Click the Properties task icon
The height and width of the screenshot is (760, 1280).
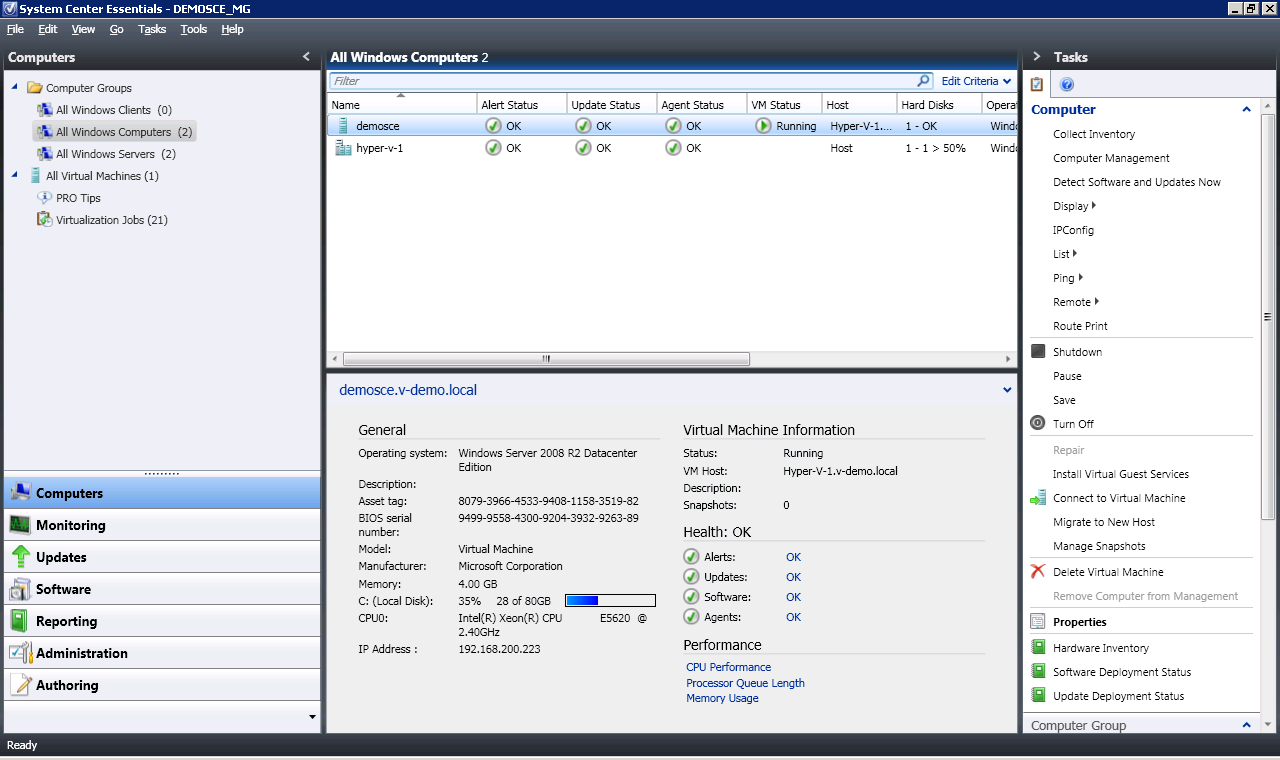click(x=1038, y=621)
